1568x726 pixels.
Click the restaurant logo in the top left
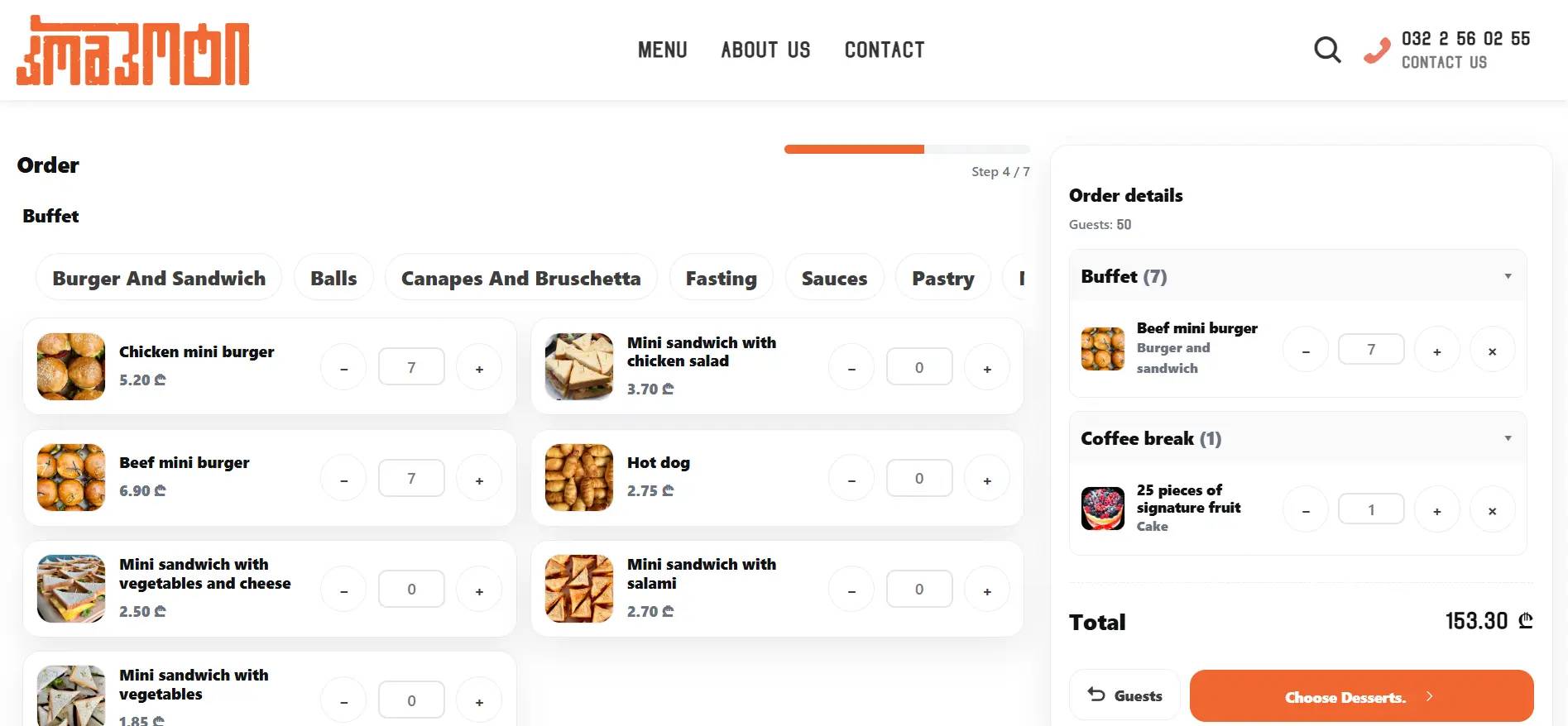(132, 50)
